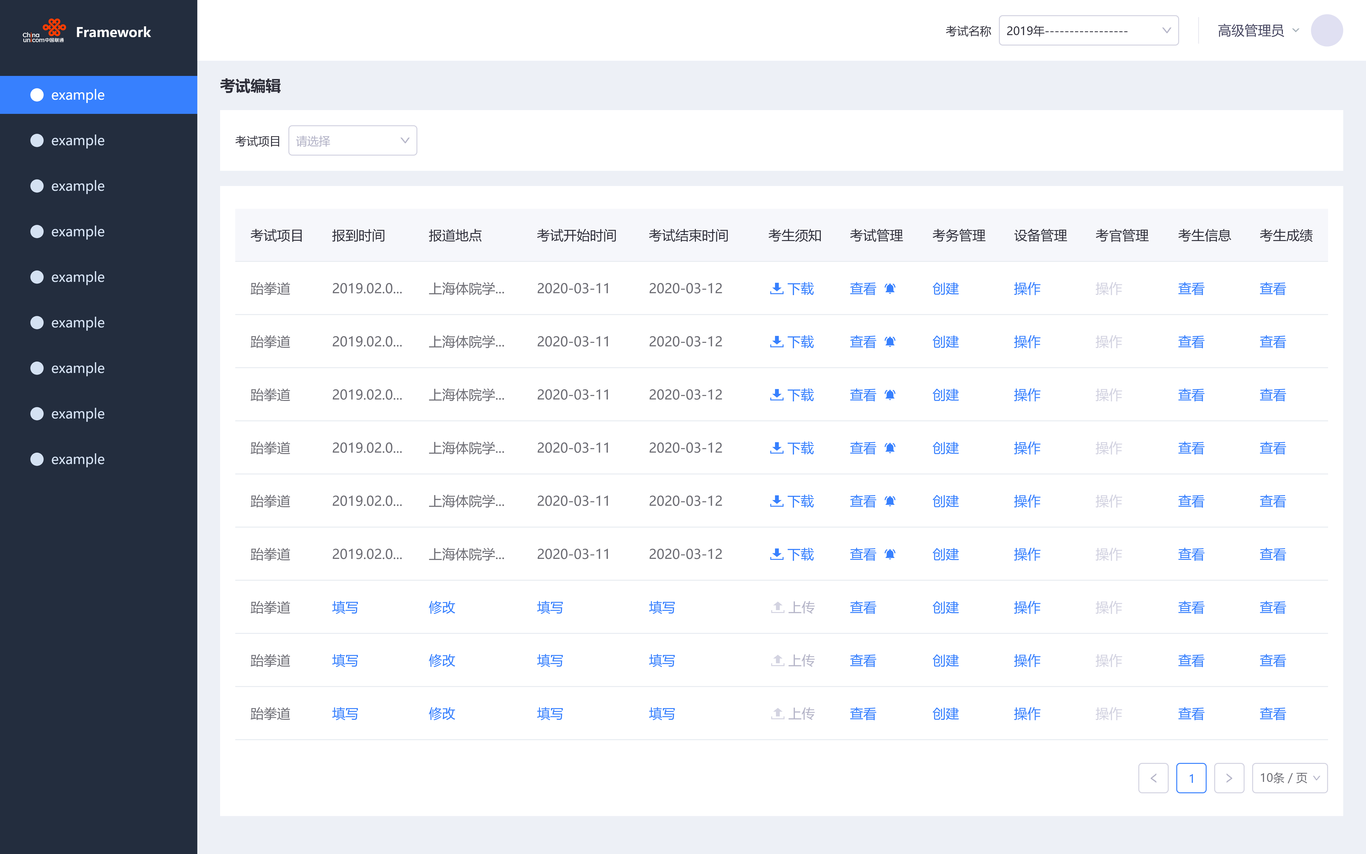Screen dimensions: 1366x854
Task: Click 创建 under 考务管理 in the third row
Action: (945, 394)
